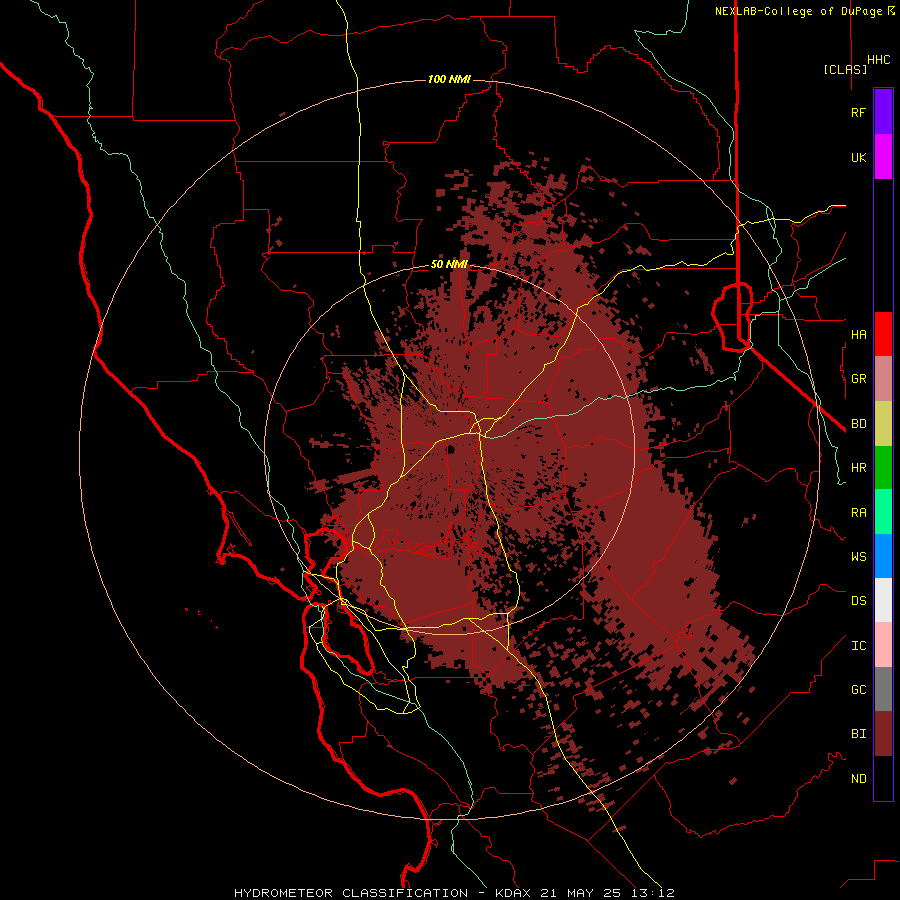
Task: Click the 'RA' legend label
Action: [859, 513]
